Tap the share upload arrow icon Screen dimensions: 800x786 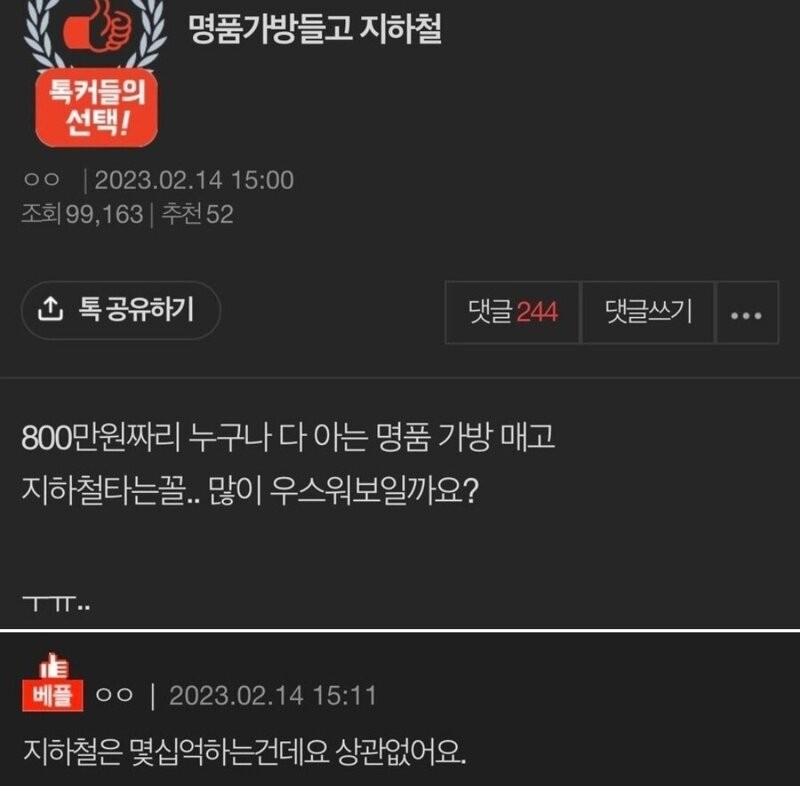[x=50, y=309]
